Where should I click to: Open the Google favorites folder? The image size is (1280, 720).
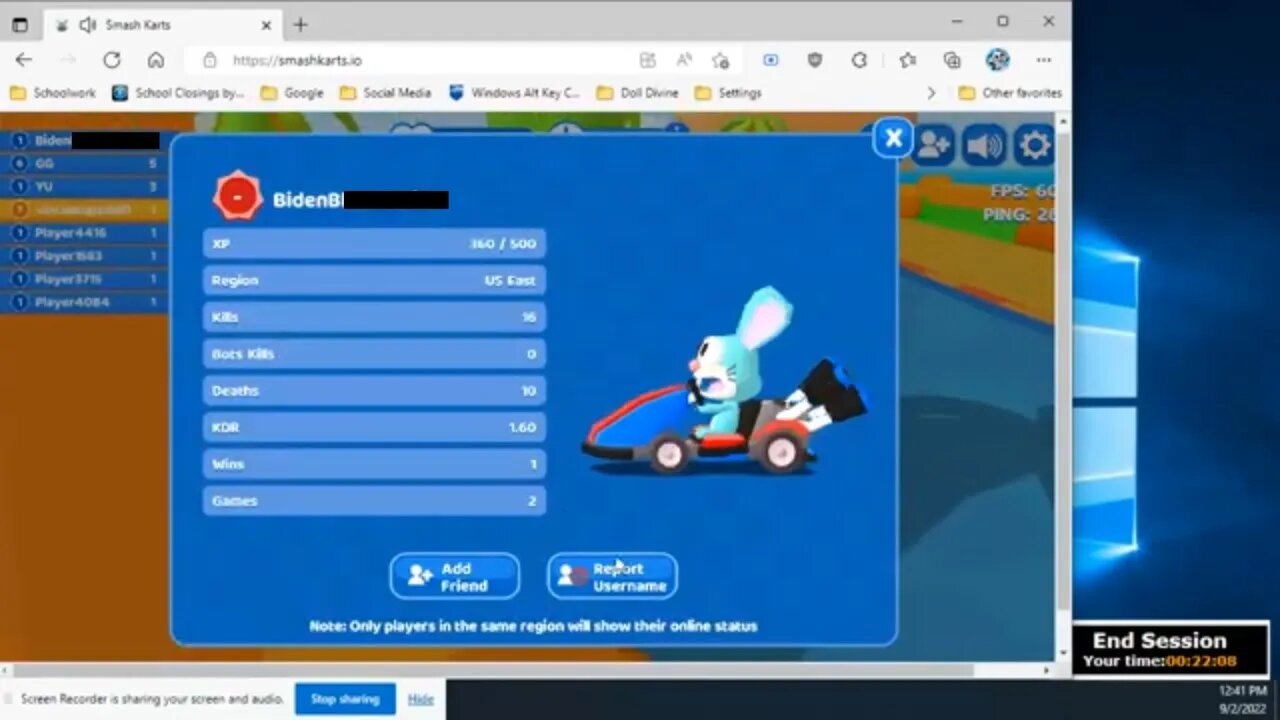tap(292, 93)
